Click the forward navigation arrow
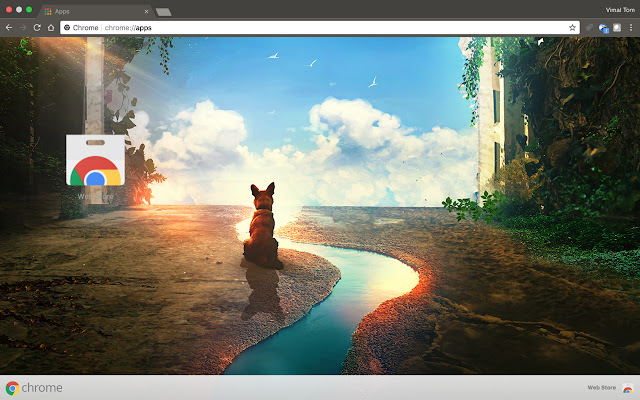The image size is (640, 400). click(23, 28)
